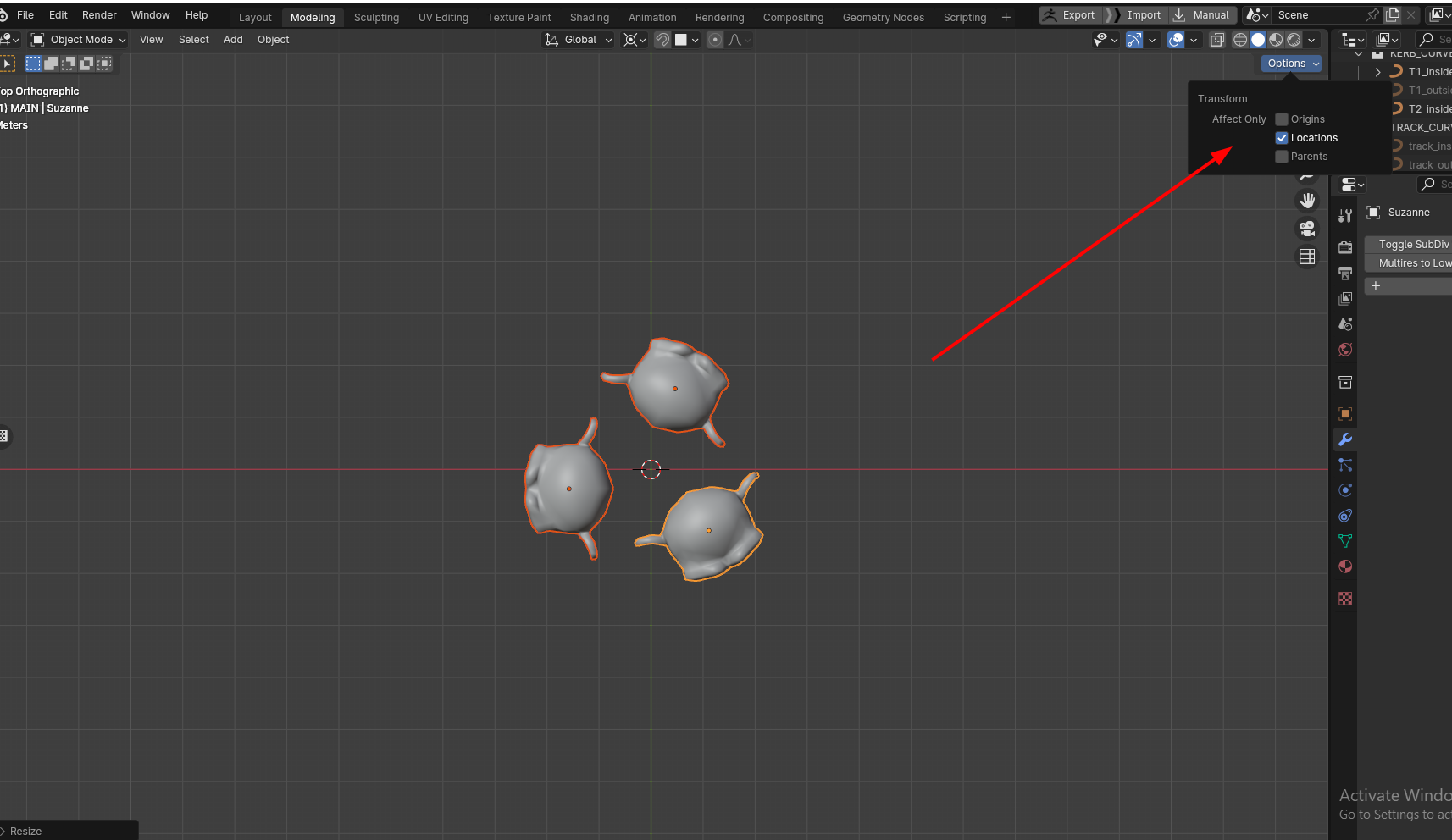Open the File menu
Image resolution: width=1452 pixels, height=840 pixels.
click(25, 15)
